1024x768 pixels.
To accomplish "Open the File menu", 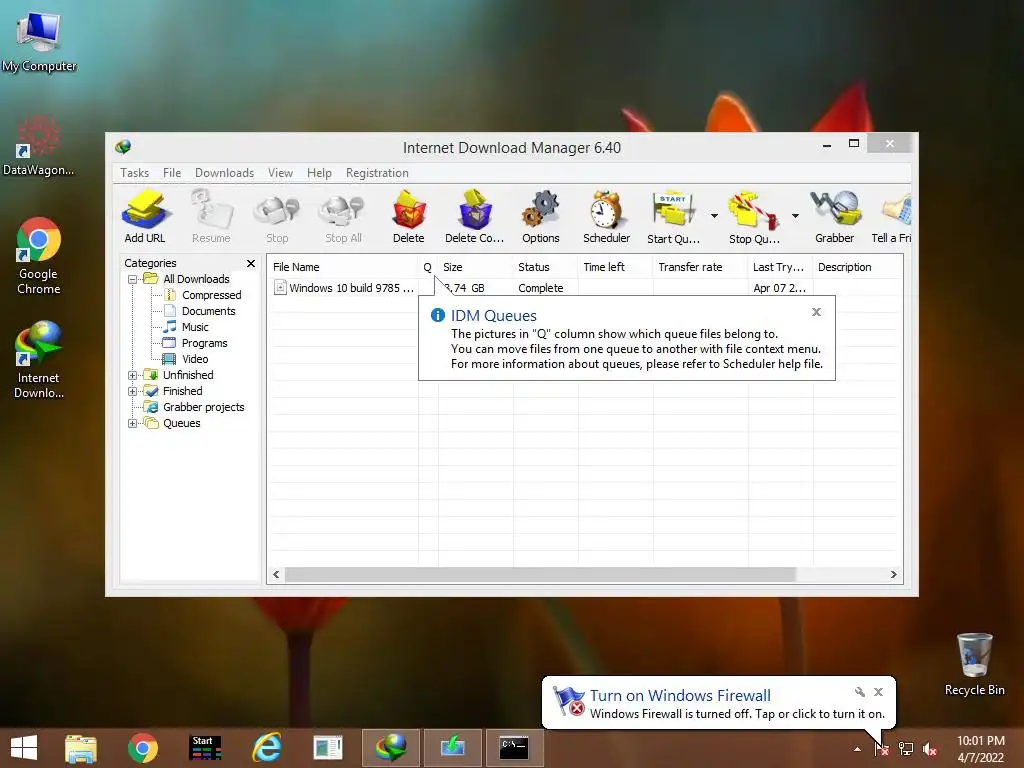I will click(x=172, y=173).
